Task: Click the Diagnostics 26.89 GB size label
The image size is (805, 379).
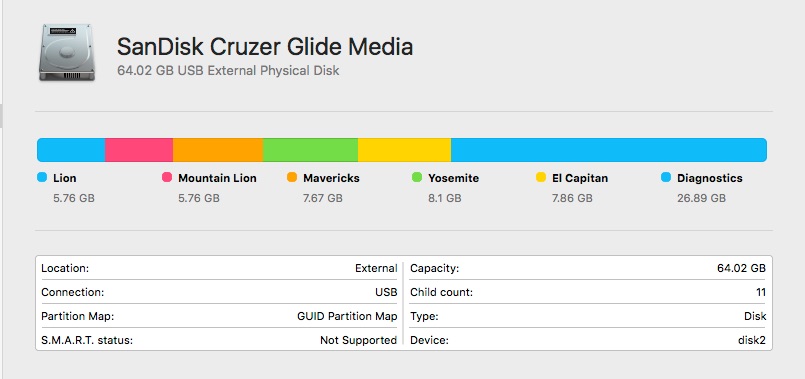Action: coord(701,198)
